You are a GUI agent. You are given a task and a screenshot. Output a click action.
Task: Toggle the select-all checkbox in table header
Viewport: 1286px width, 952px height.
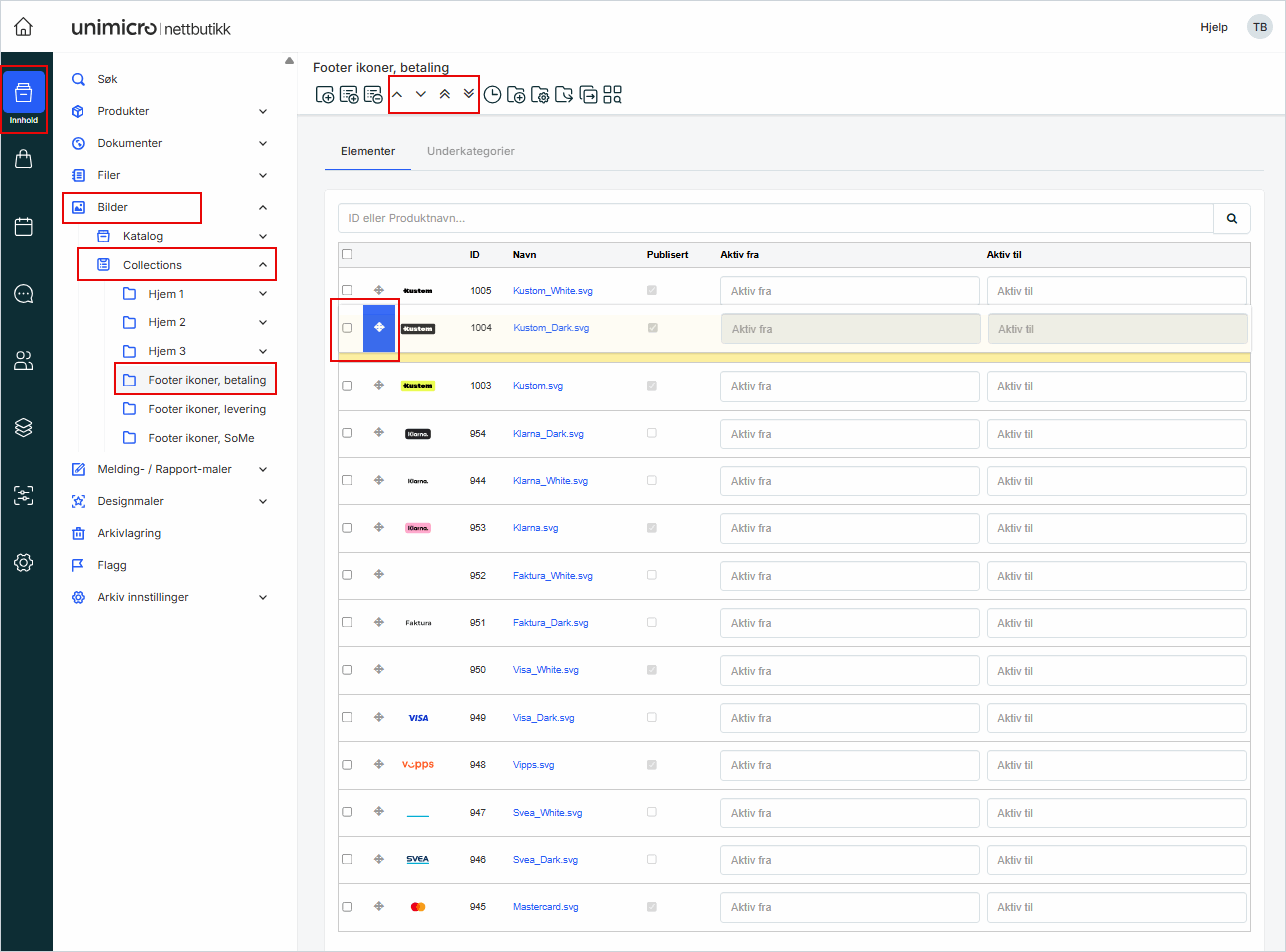pos(347,254)
